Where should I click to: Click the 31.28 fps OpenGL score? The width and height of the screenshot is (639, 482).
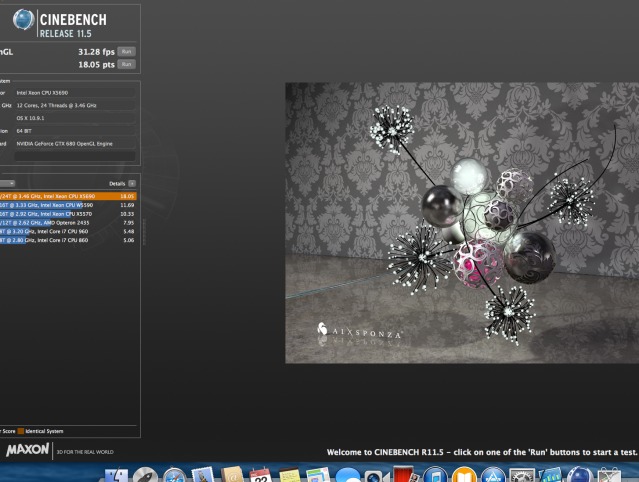pyautogui.click(x=96, y=52)
